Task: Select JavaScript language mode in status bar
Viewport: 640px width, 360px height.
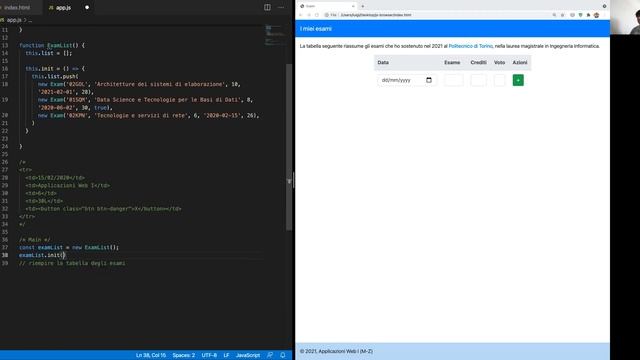Action: 248,355
